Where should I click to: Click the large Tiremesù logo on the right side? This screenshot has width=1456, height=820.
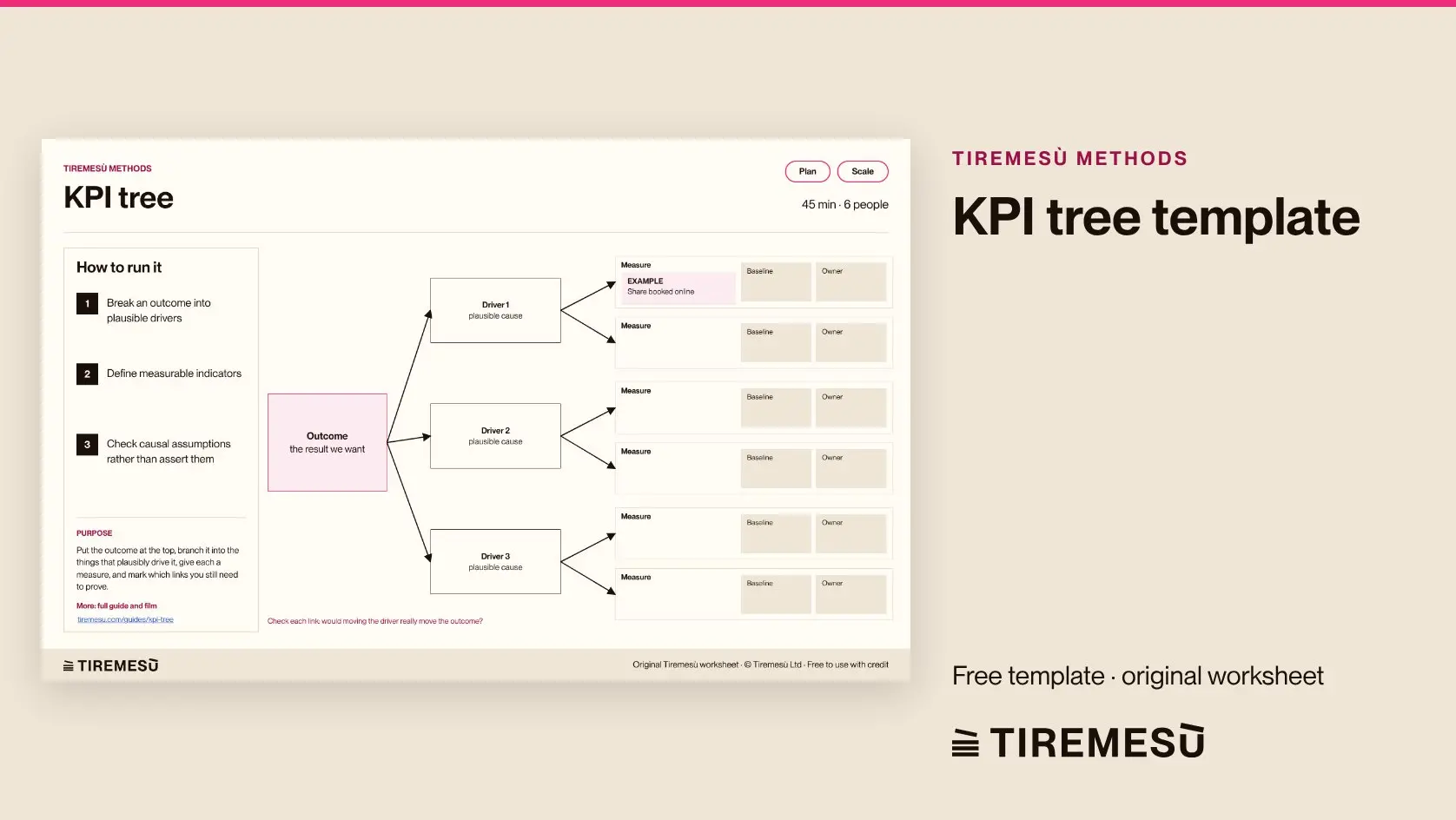click(x=1078, y=742)
